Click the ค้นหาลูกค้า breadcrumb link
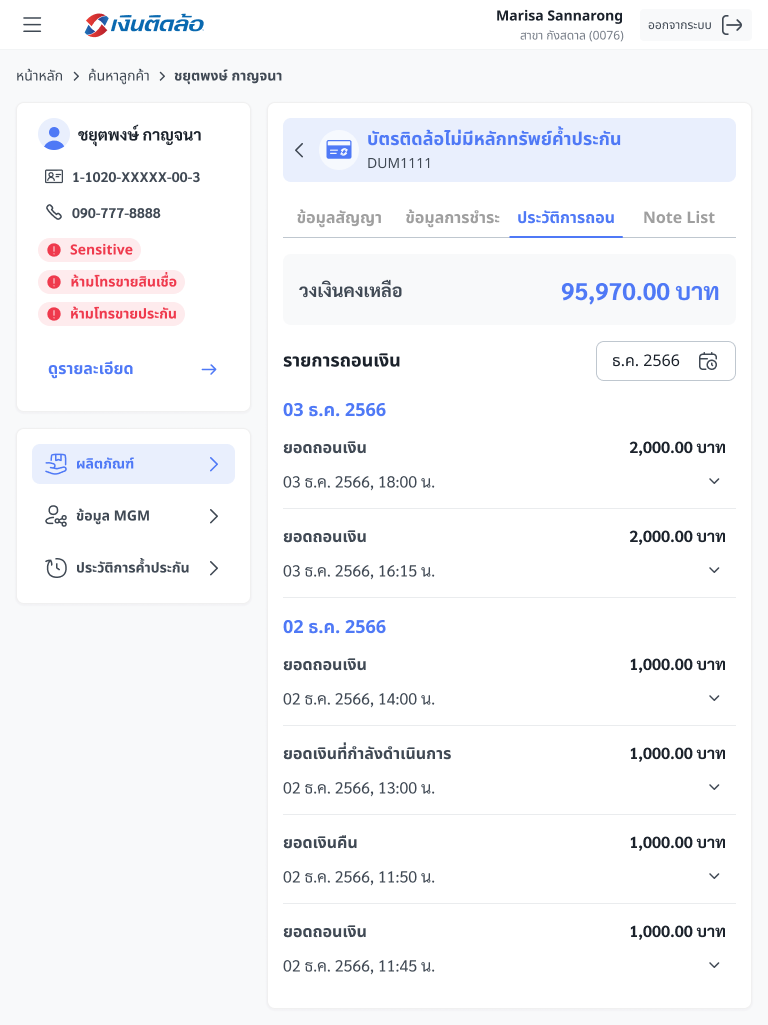The height and width of the screenshot is (1025, 768). 121,76
